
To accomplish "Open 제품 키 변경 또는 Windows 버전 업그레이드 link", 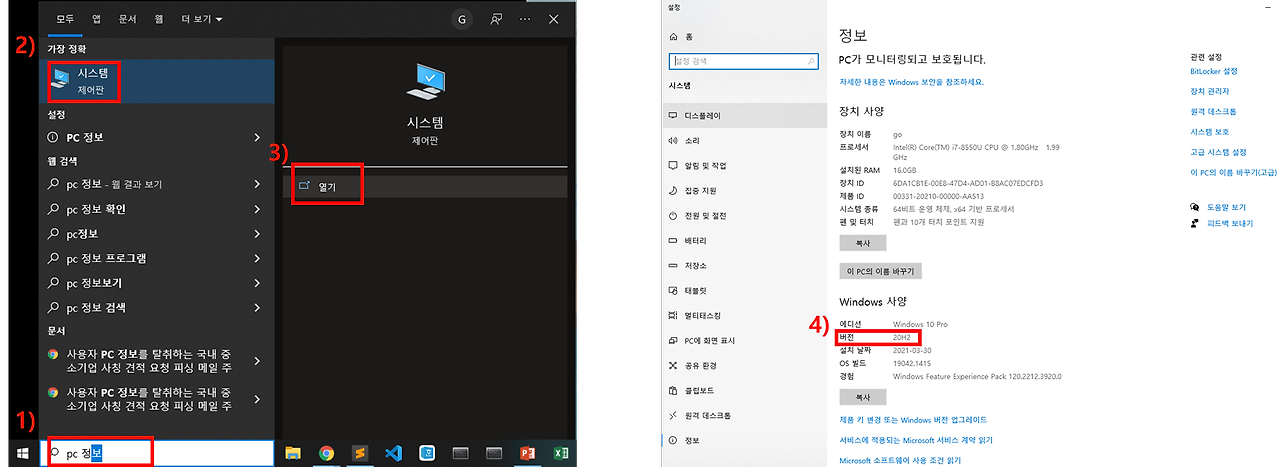I will 913,420.
